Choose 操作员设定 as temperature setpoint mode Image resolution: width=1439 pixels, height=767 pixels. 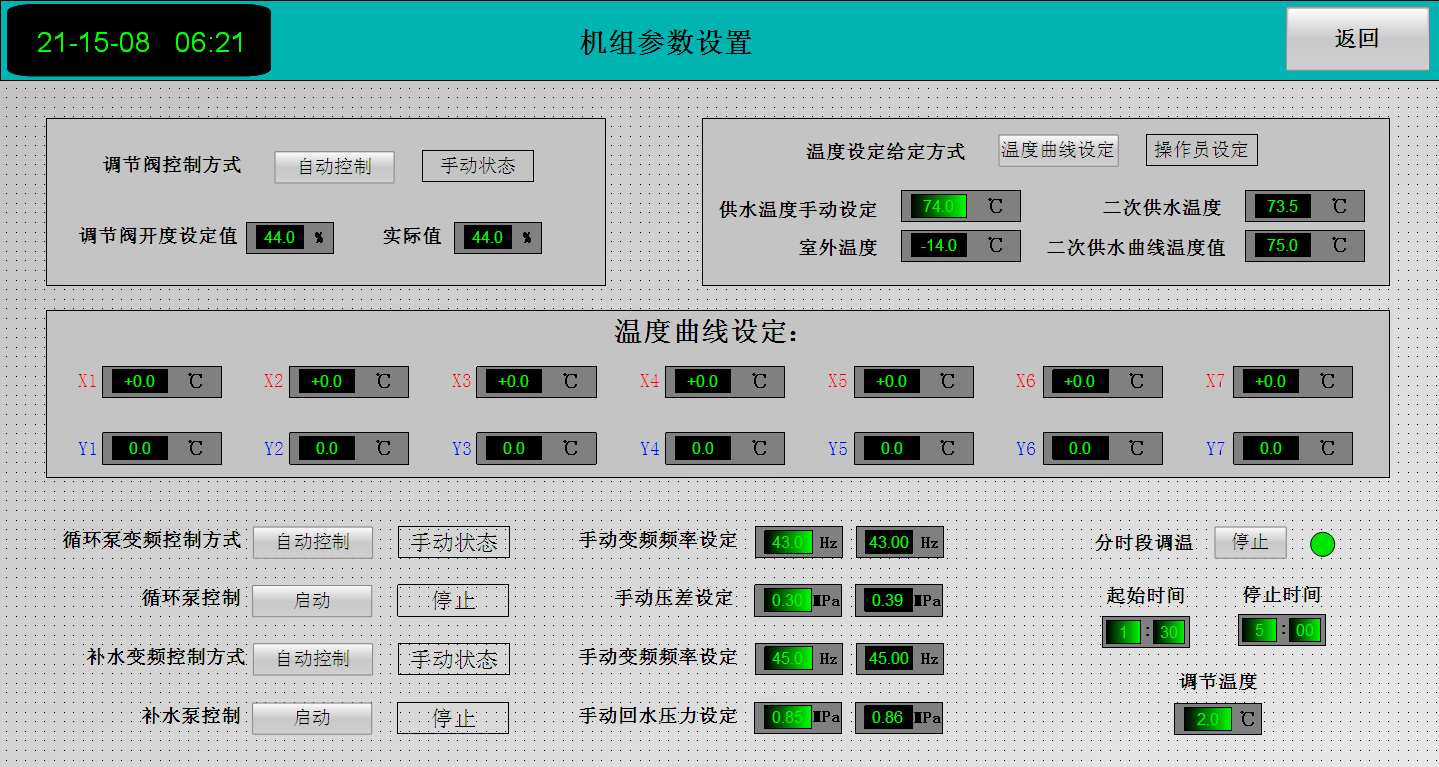pyautogui.click(x=1201, y=150)
